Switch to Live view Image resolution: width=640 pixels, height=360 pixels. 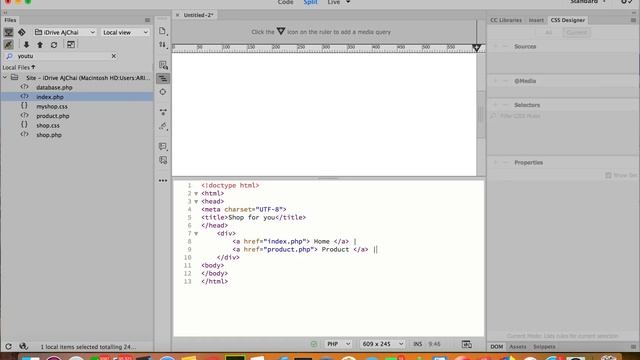(x=333, y=2)
